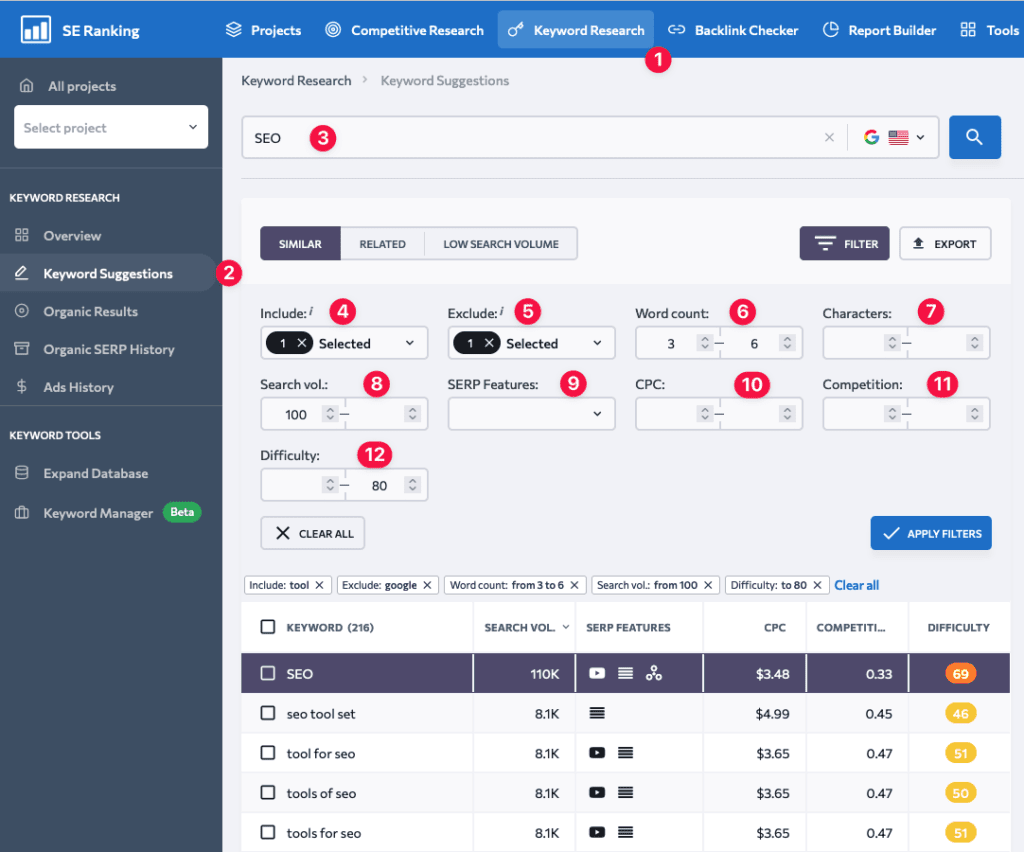This screenshot has width=1024, height=852.
Task: Clear the SEO search field with X
Action: [829, 138]
